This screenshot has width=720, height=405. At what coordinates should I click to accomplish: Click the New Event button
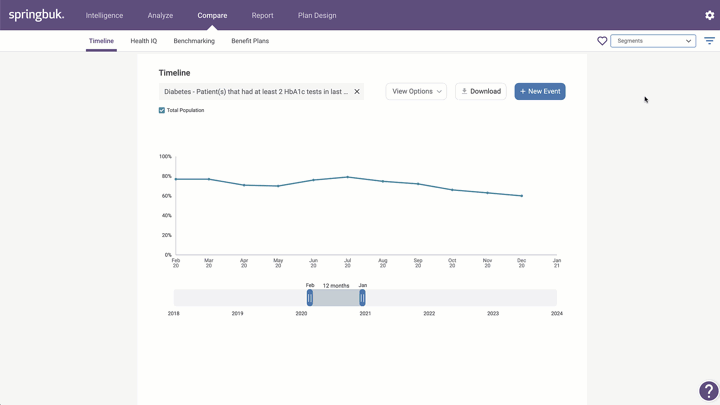pyautogui.click(x=540, y=91)
